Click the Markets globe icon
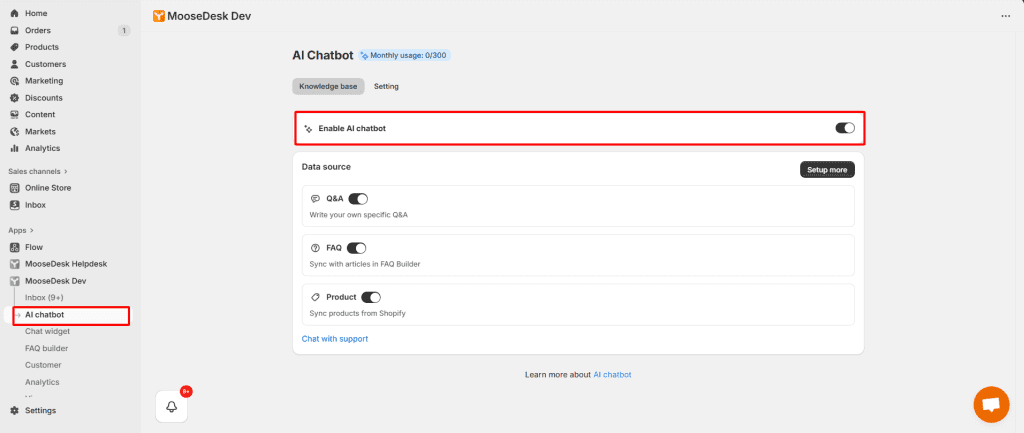 [14, 131]
